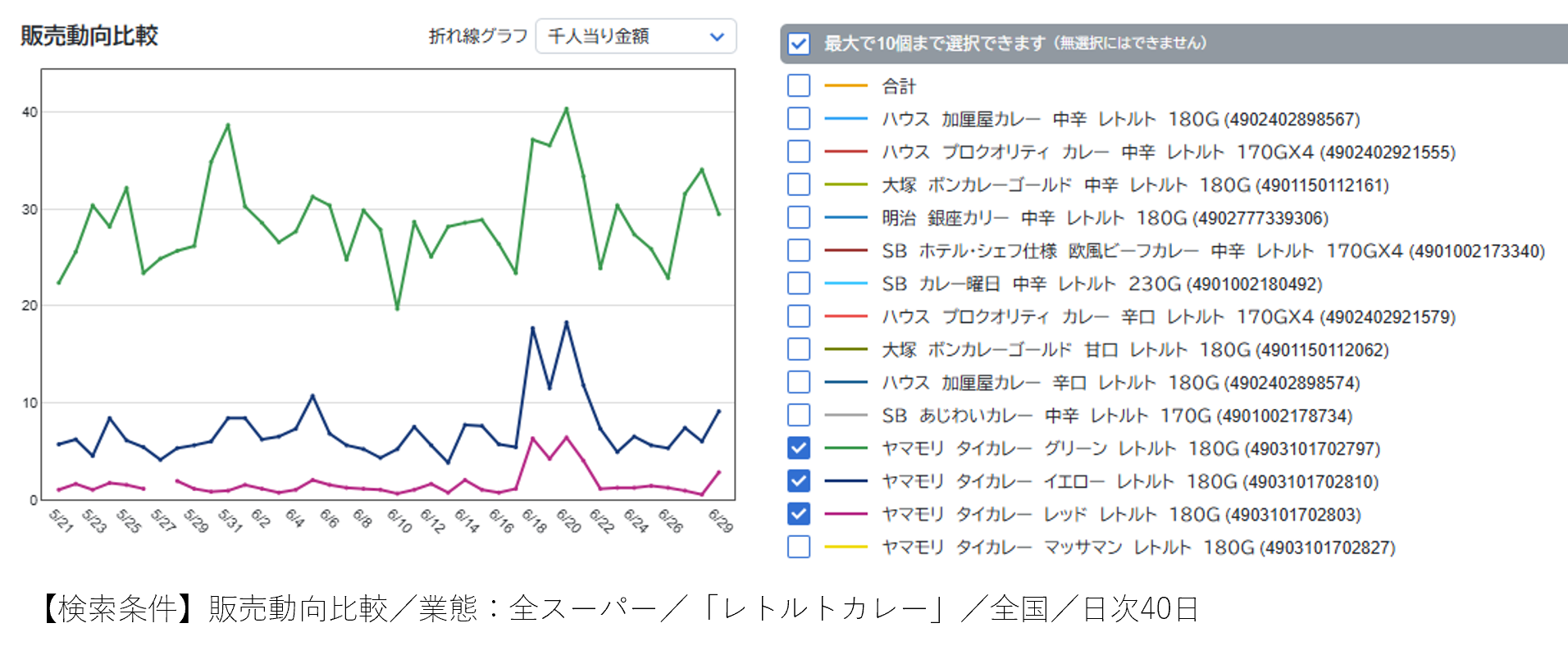This screenshot has width=1568, height=646.
Task: Click the 6/29 x-axis date label
Action: 720,520
